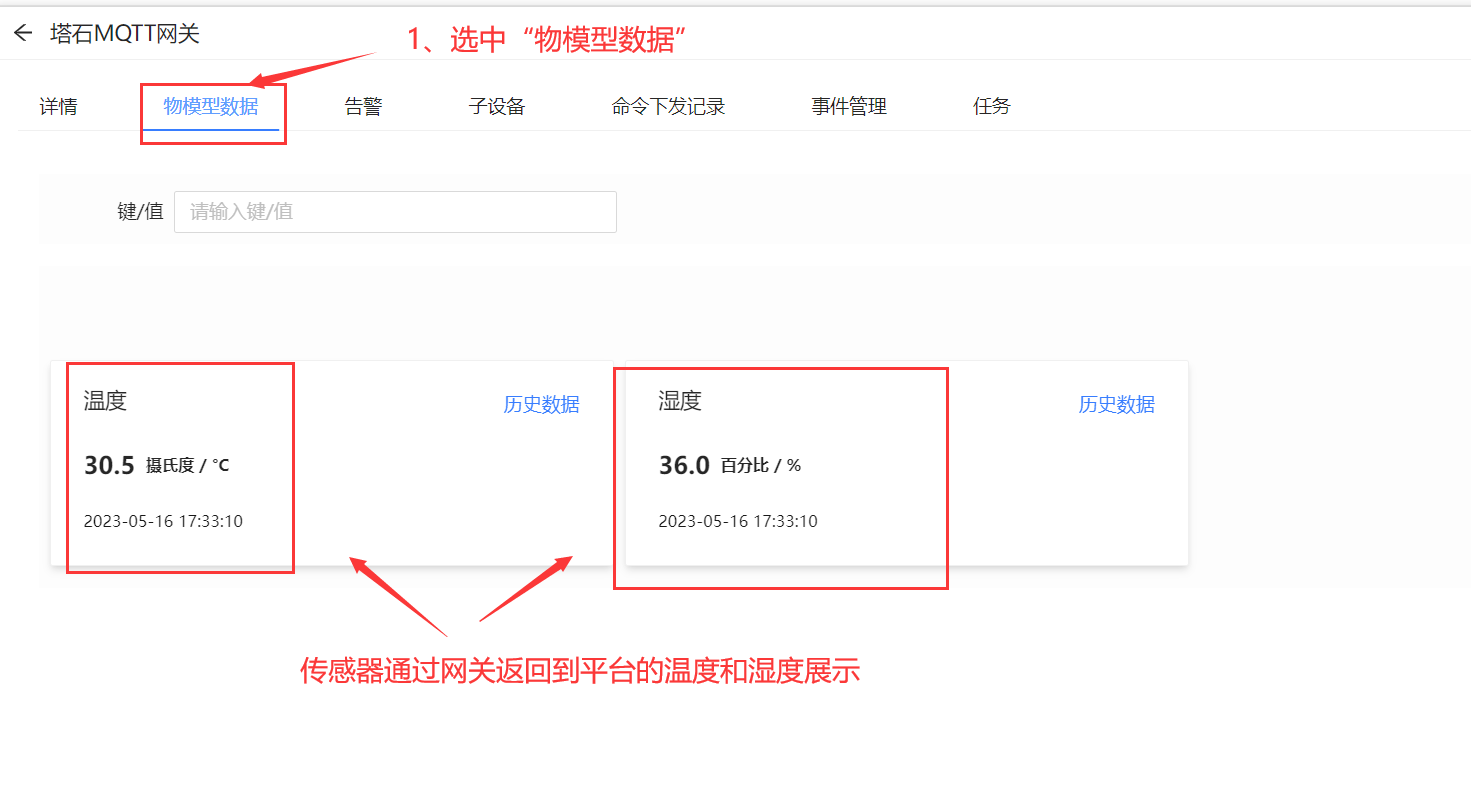This screenshot has height=808, width=1471.
Task: Click the timestamp on the 温度 card
Action: (163, 521)
